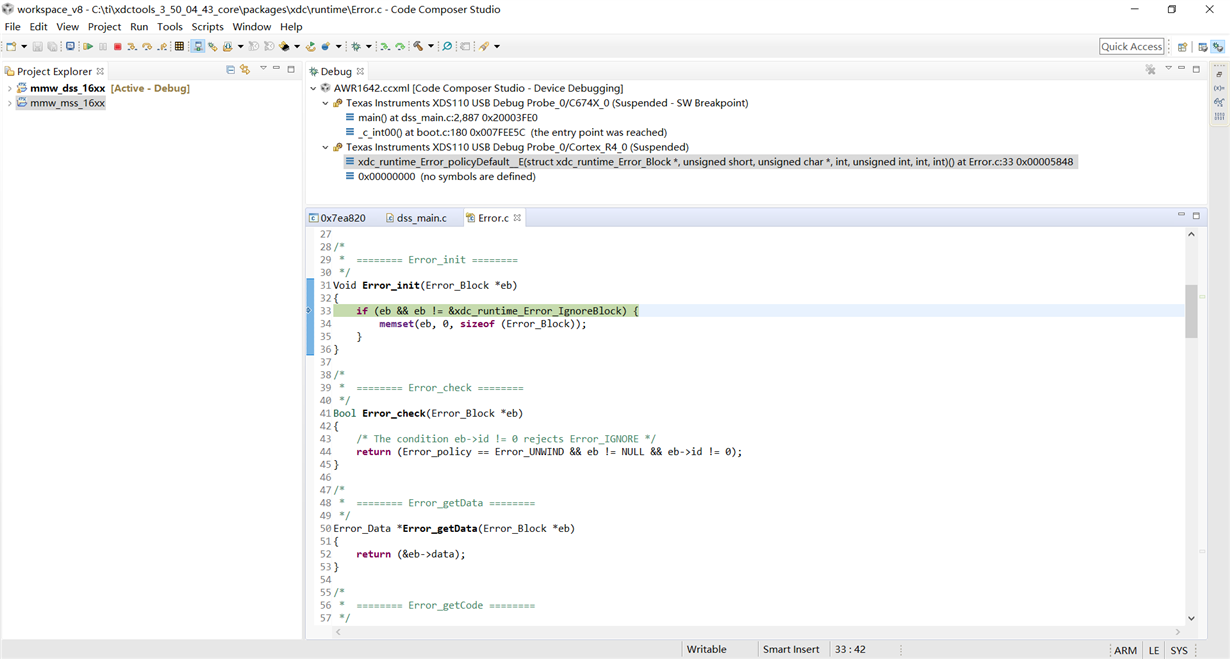This screenshot has height=659, width=1230.
Task: Click the New file toolbar icon
Action: coord(11,46)
